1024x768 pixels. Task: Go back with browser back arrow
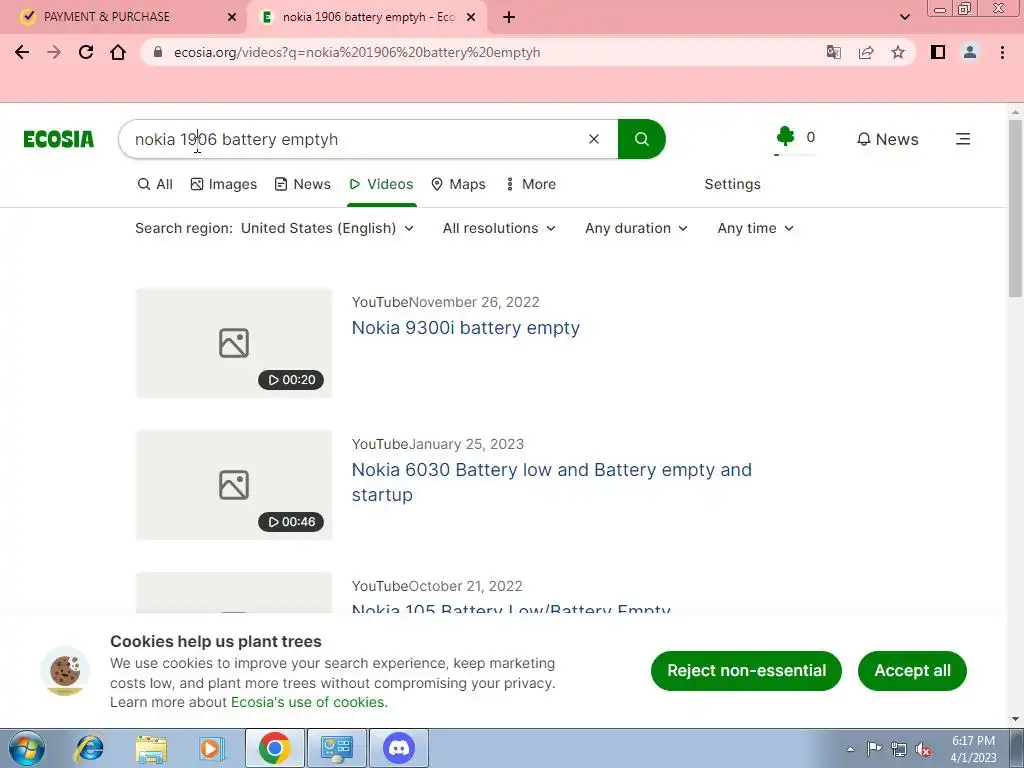[22, 52]
